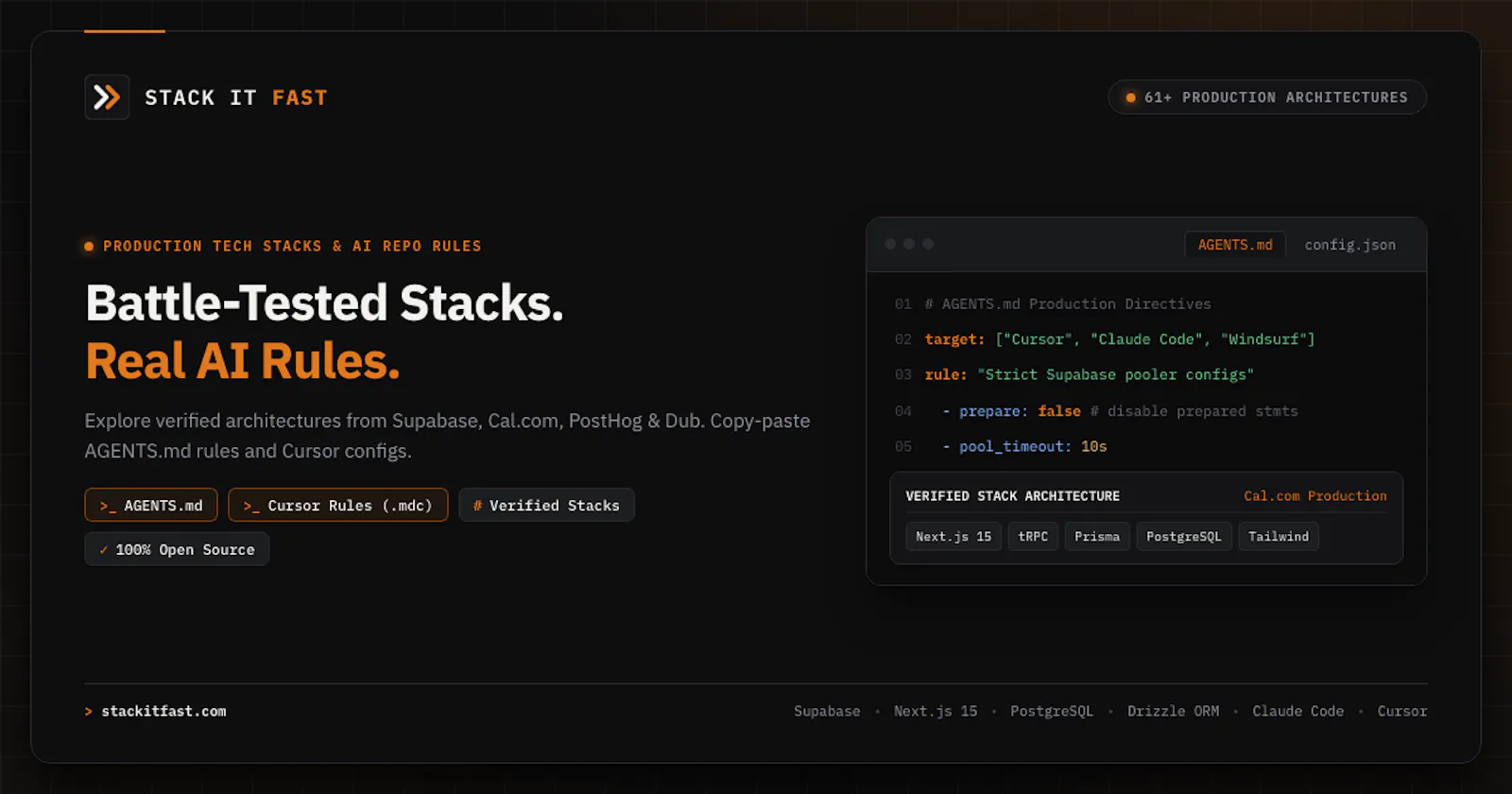
Task: Open the stackitfast.com link
Action: coord(163,711)
